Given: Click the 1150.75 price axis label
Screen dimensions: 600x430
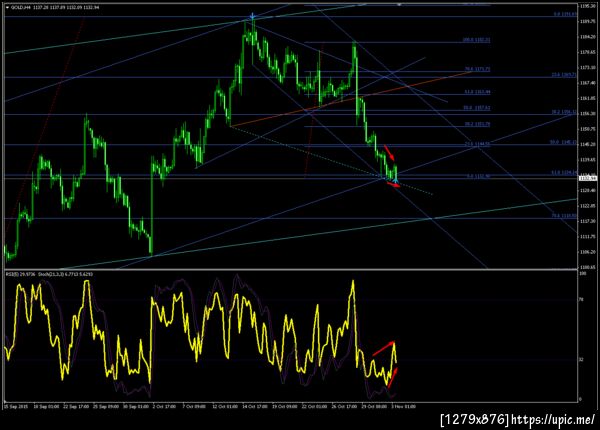Looking at the screenshot, I should (x=587, y=129).
